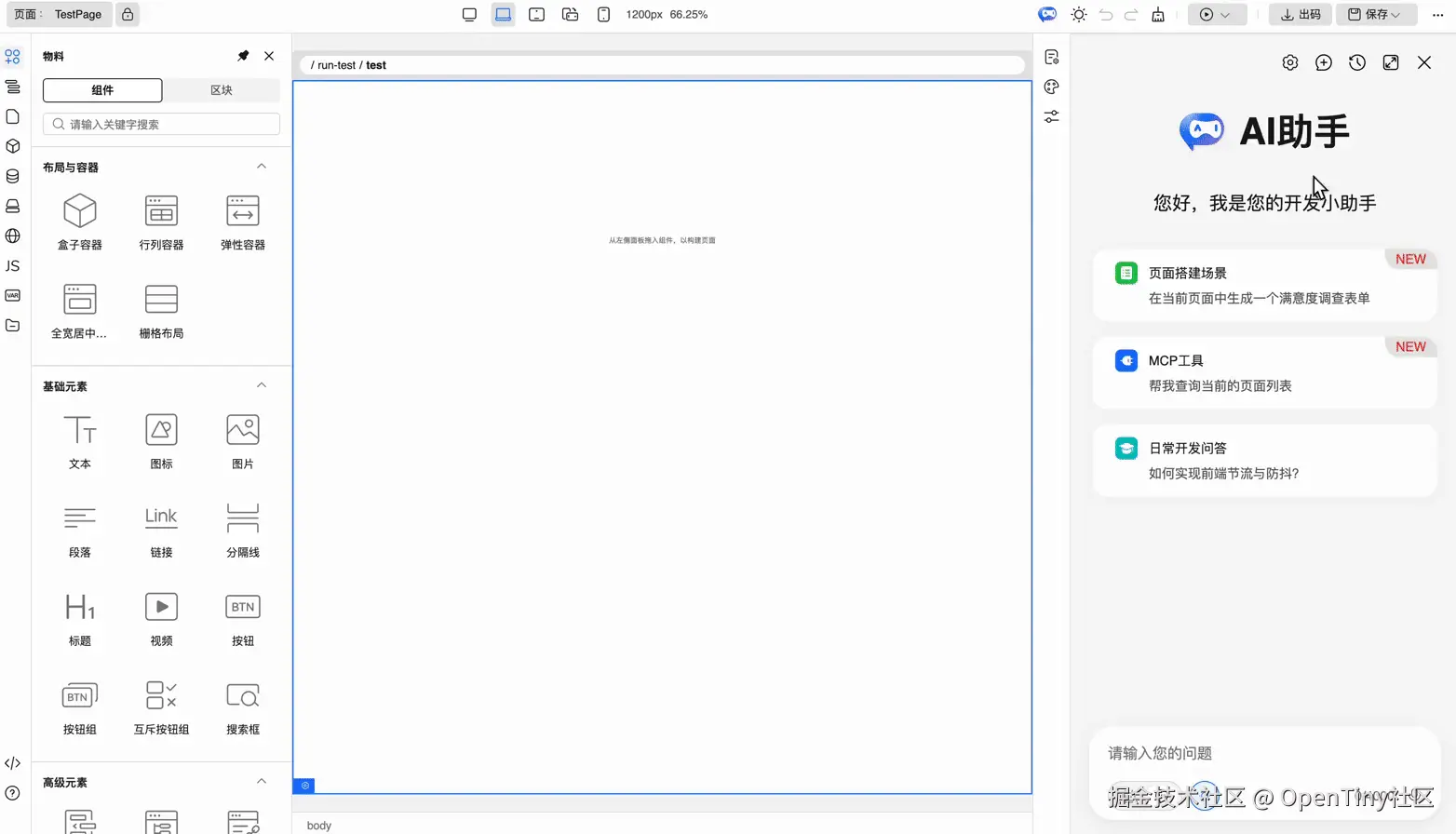Open the VAR state variables icon

coord(12,295)
